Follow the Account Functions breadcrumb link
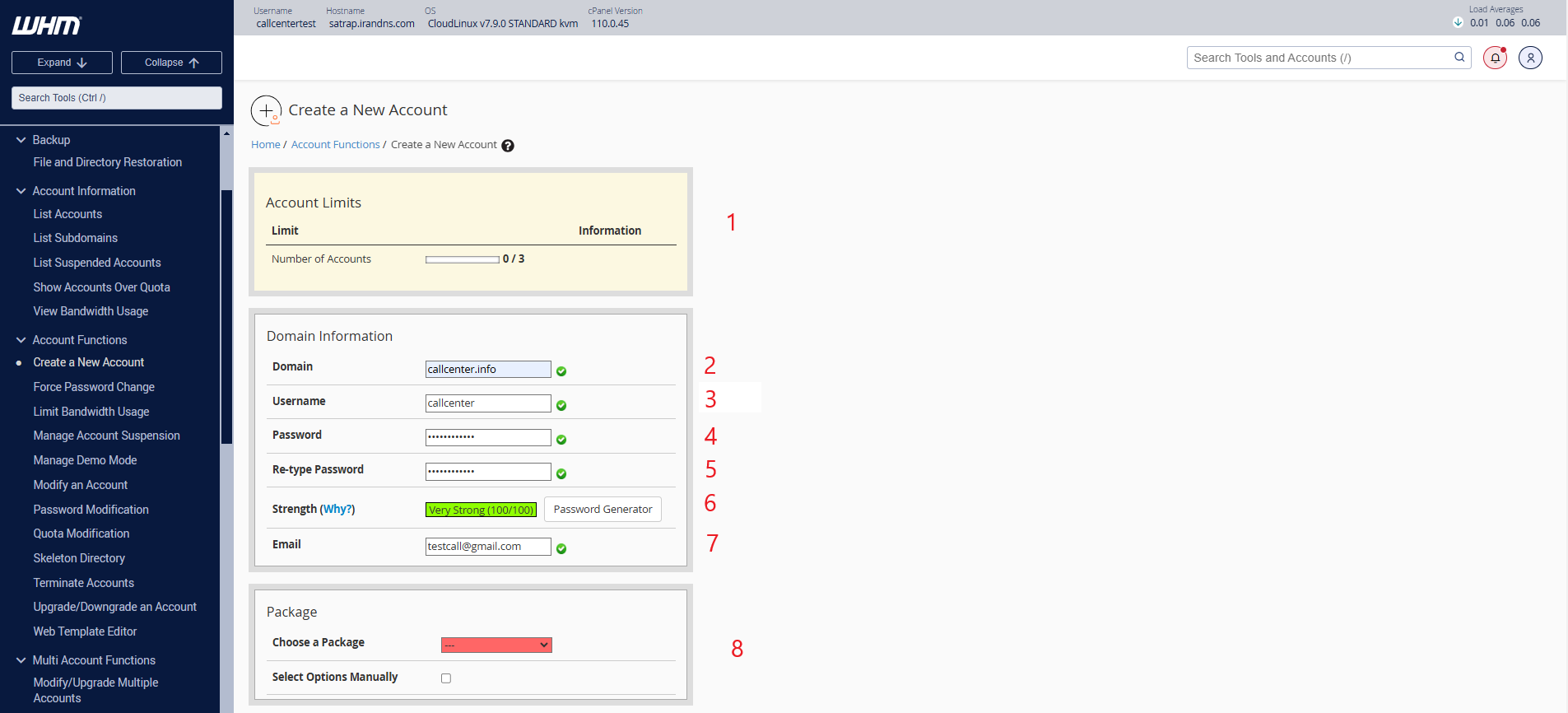 point(335,145)
